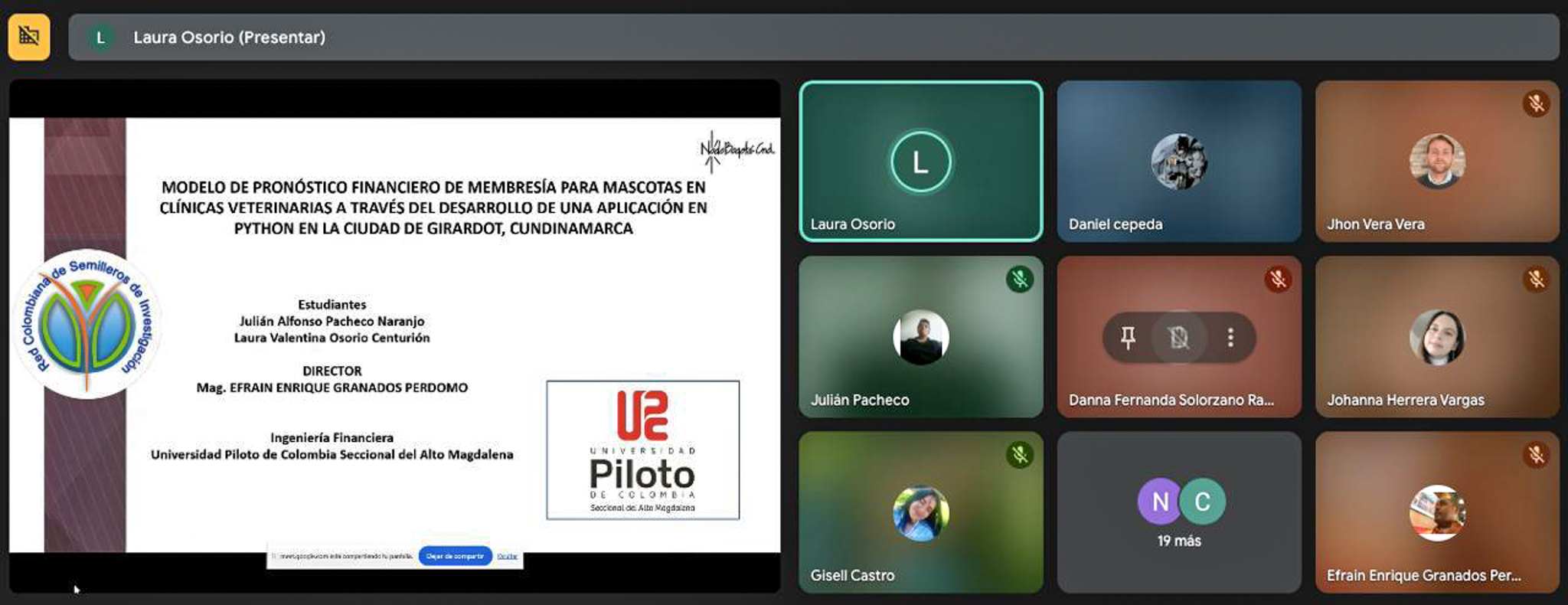Select Laura Osorio's highlighted participant tile
Screen dimensions: 1568x605
click(x=920, y=162)
